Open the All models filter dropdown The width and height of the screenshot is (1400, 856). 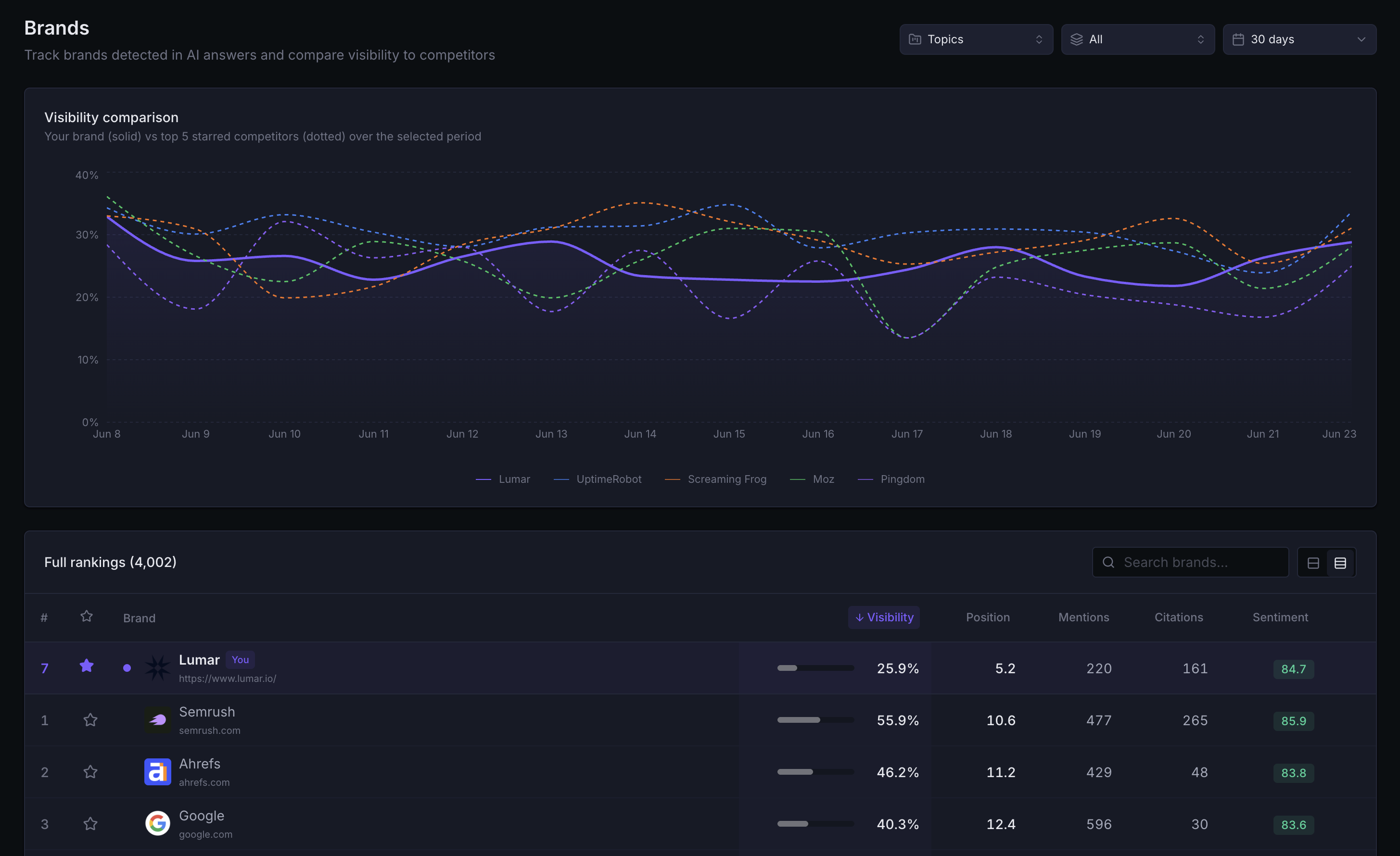(x=1137, y=39)
